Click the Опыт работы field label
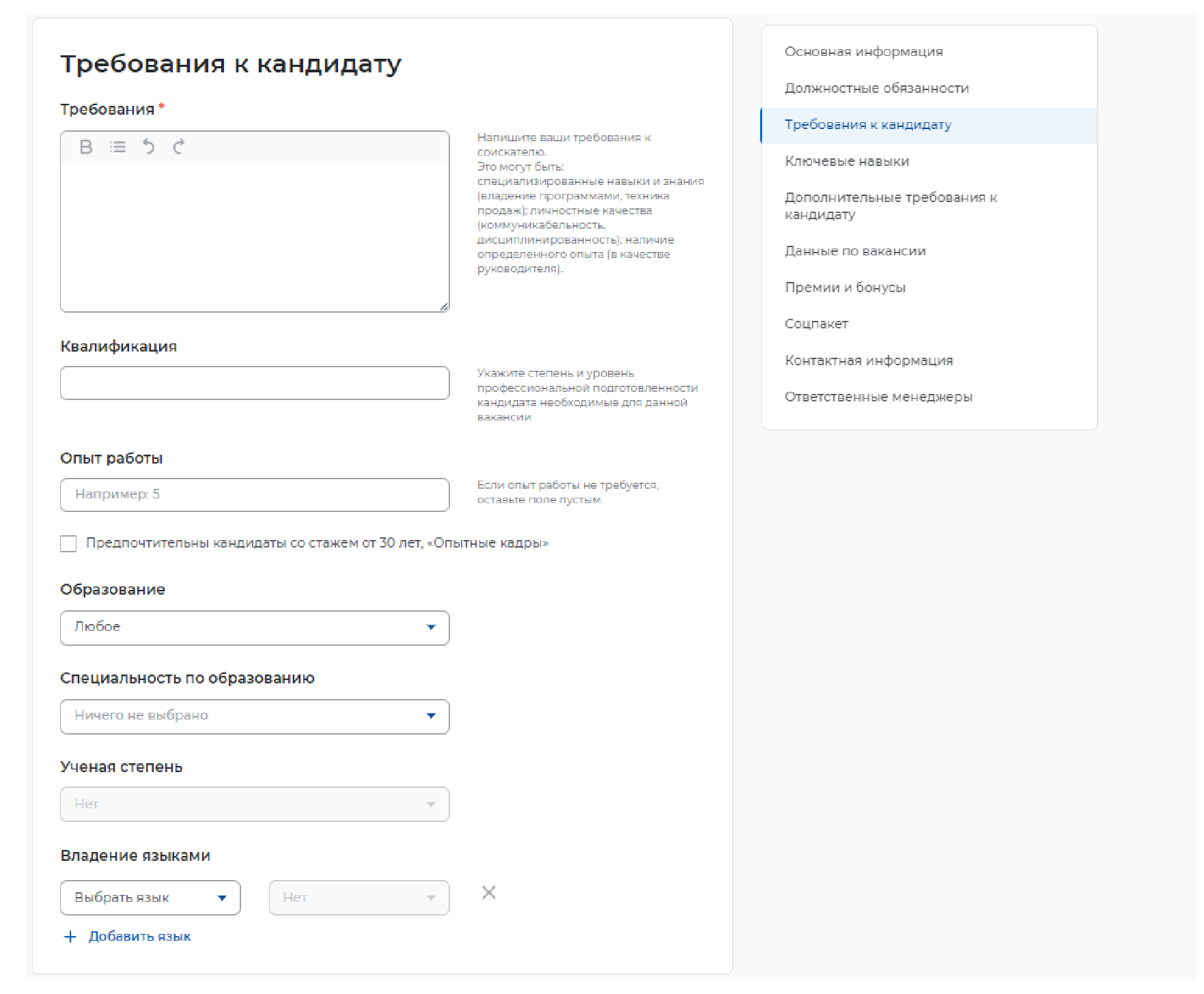This screenshot has height=994, width=1204. (111, 459)
